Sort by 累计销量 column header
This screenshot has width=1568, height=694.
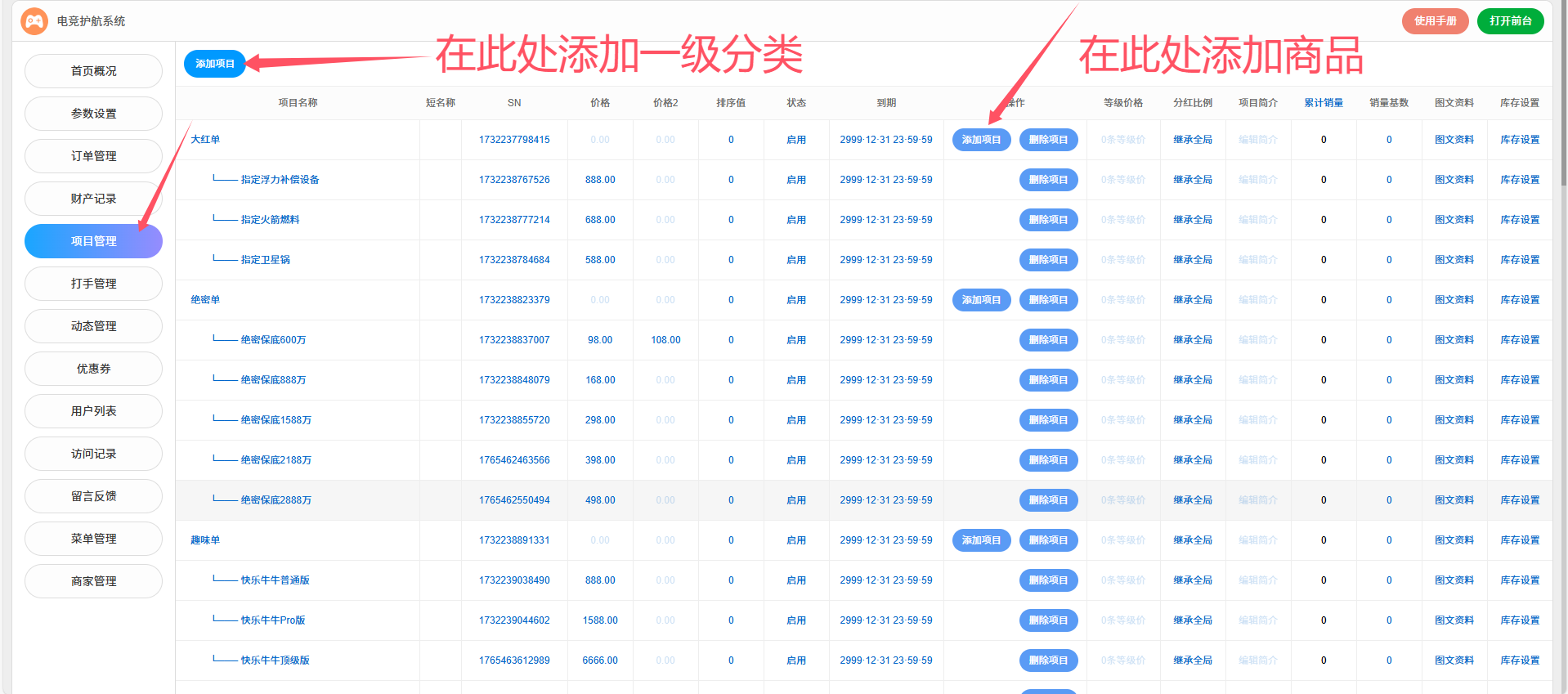click(x=1323, y=103)
